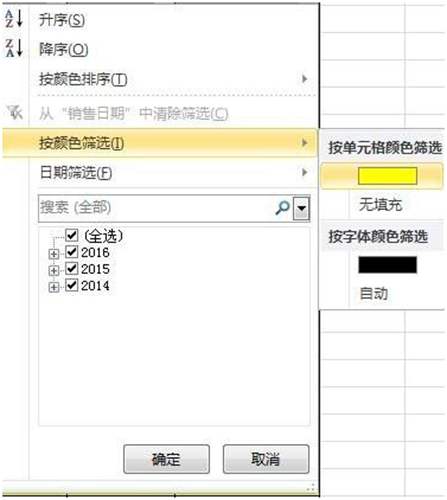Expand the 2016 tree node
Viewport: 447px width, 500px height.
tap(53, 254)
